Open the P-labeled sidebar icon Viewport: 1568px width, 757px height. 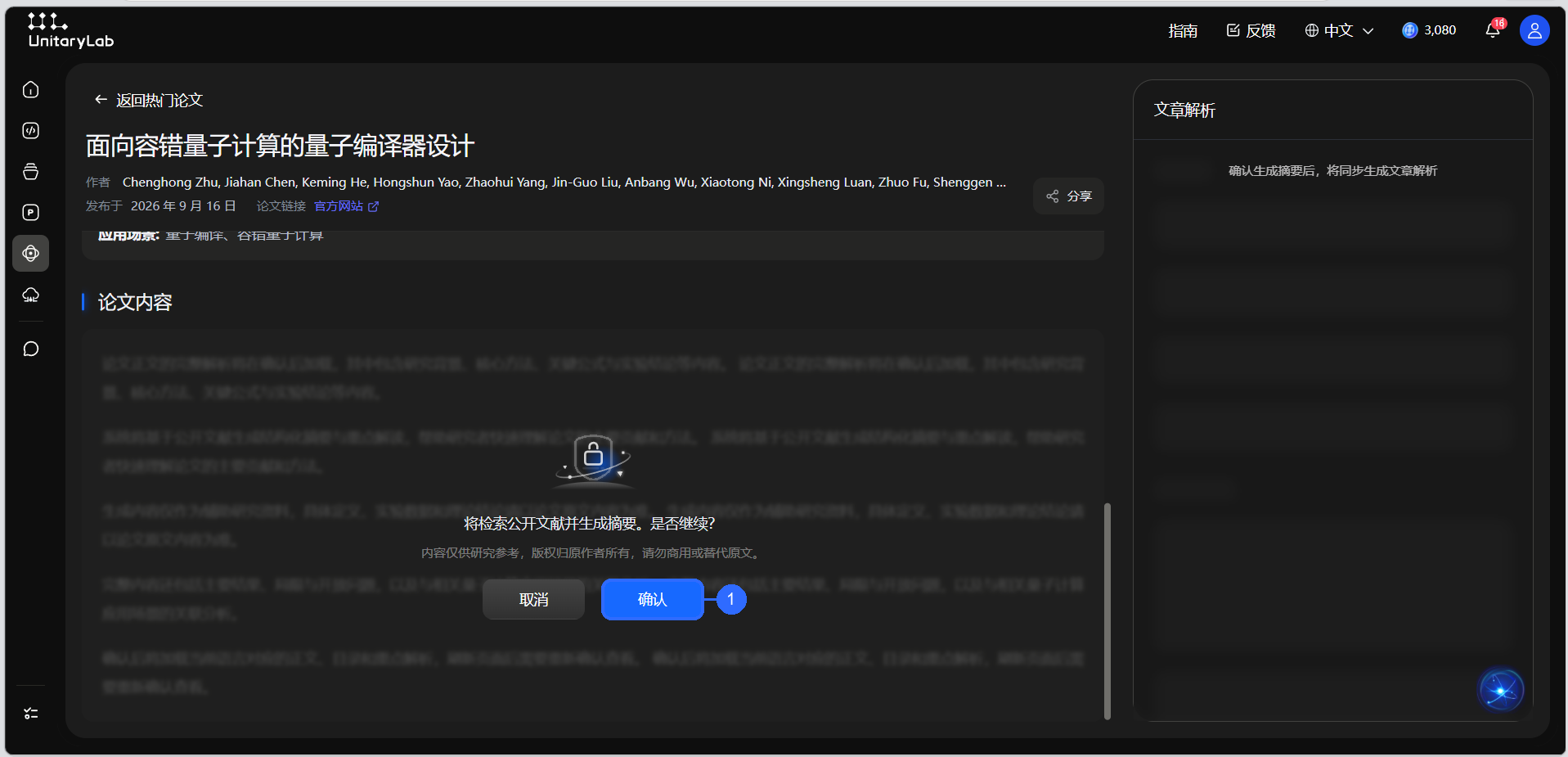click(x=31, y=212)
